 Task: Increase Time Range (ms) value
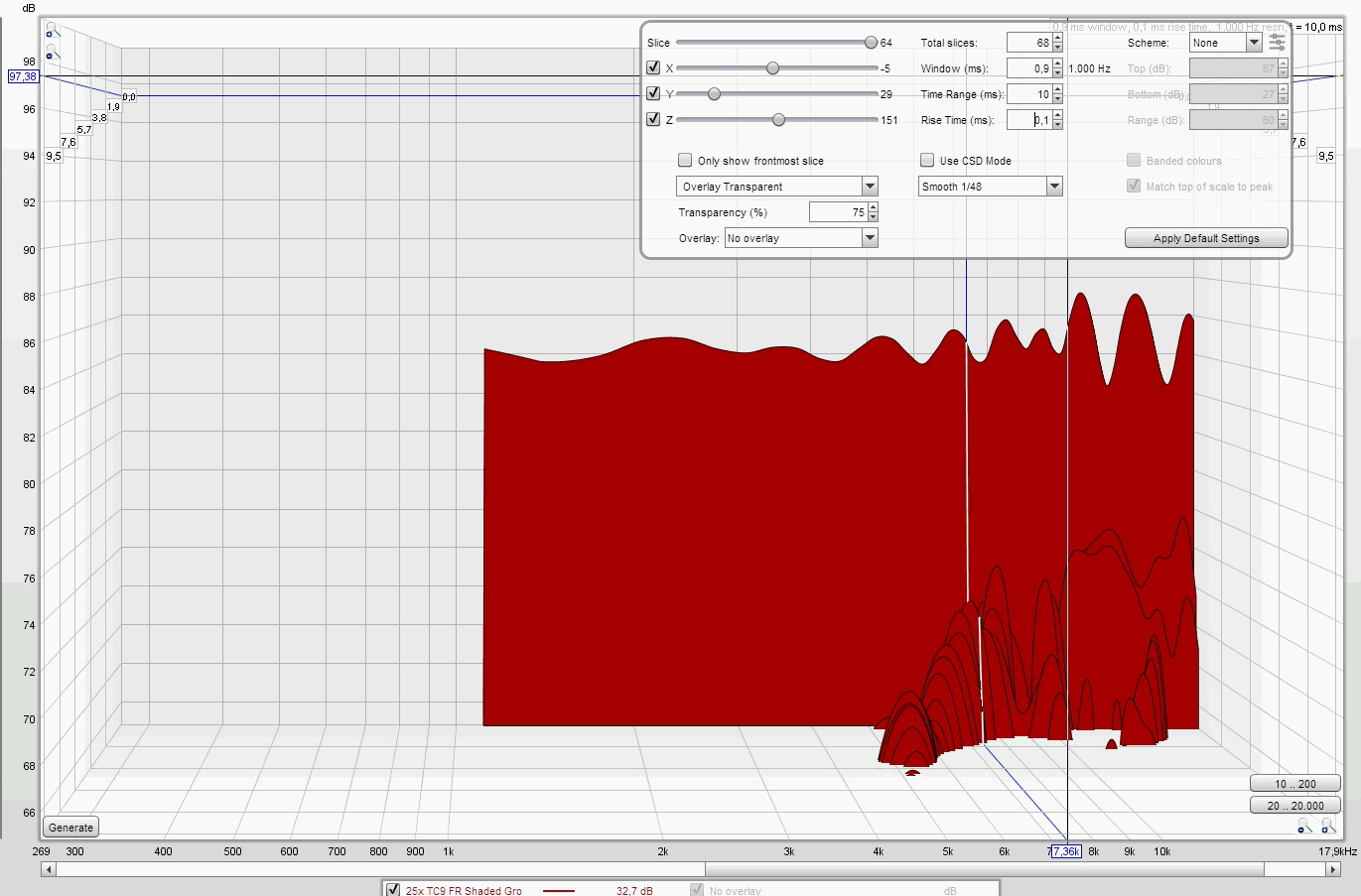tap(1057, 89)
